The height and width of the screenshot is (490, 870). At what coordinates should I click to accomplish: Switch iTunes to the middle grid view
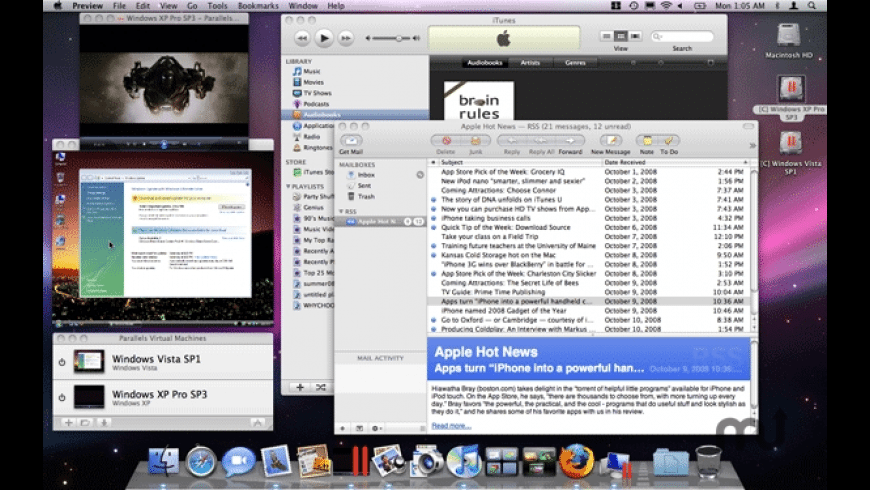point(620,36)
